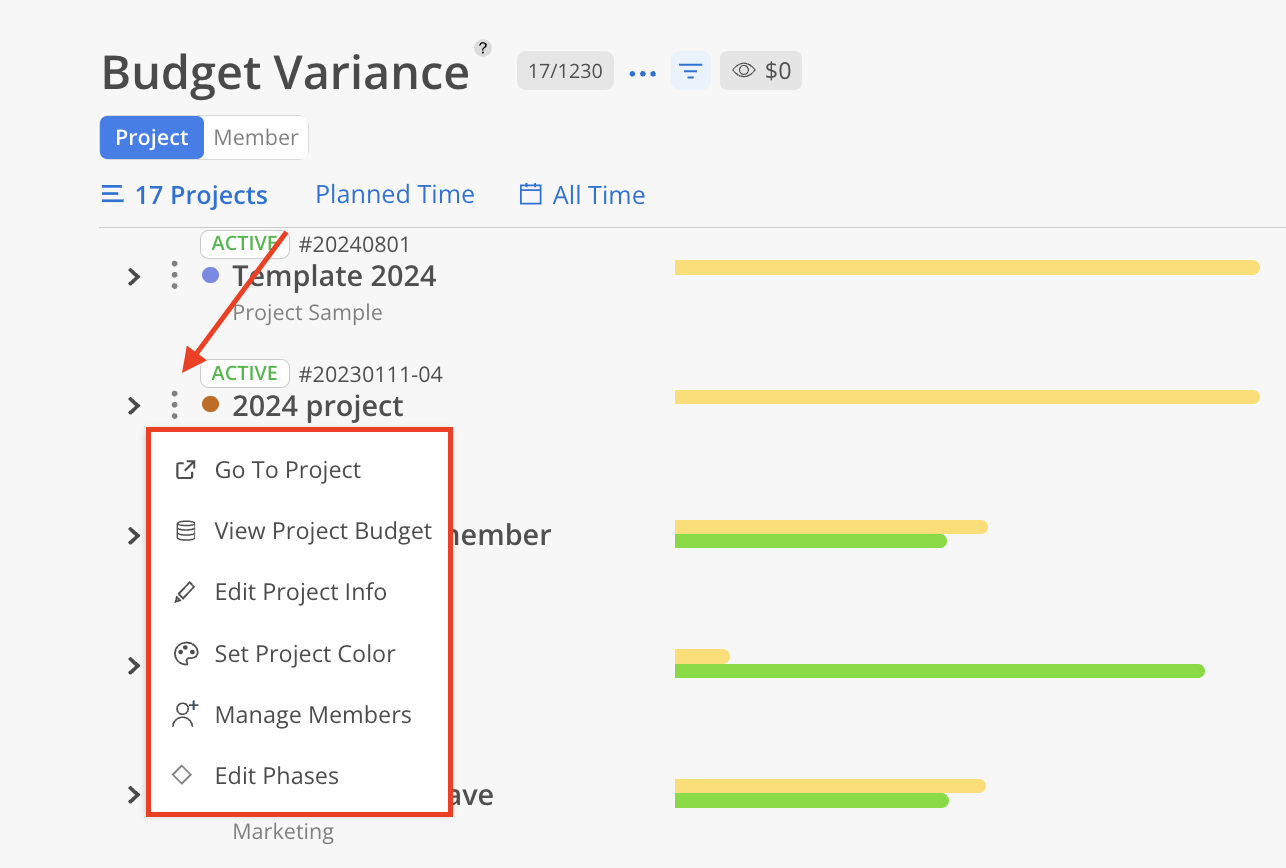Choose Set Project Color option
This screenshot has height=868, width=1286.
[305, 654]
